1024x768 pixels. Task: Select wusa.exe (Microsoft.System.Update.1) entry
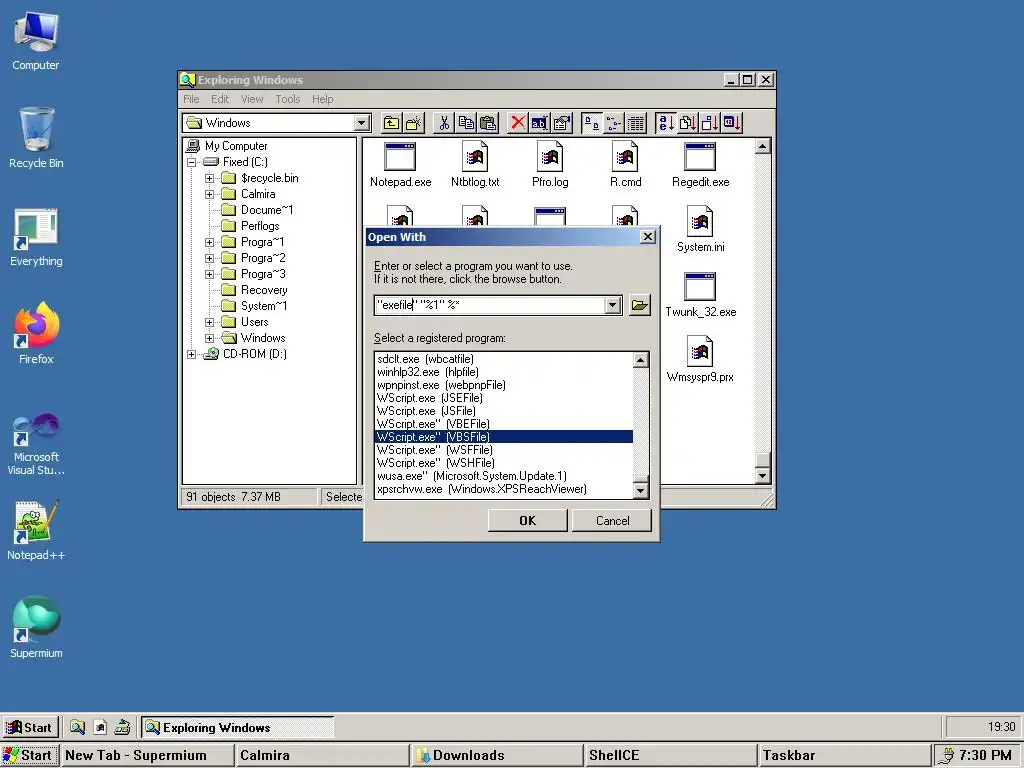click(504, 476)
